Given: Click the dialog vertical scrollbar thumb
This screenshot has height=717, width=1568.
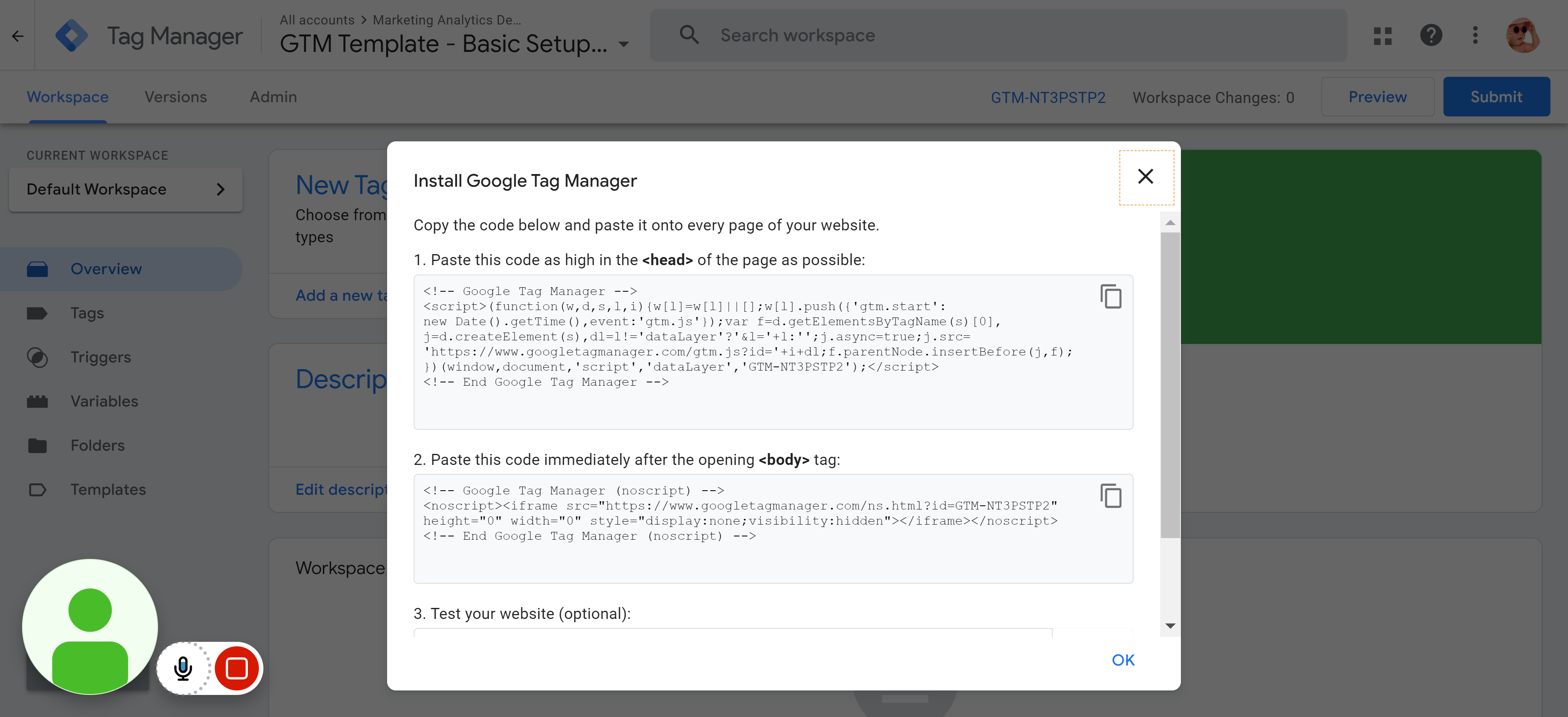Looking at the screenshot, I should pos(1170,385).
